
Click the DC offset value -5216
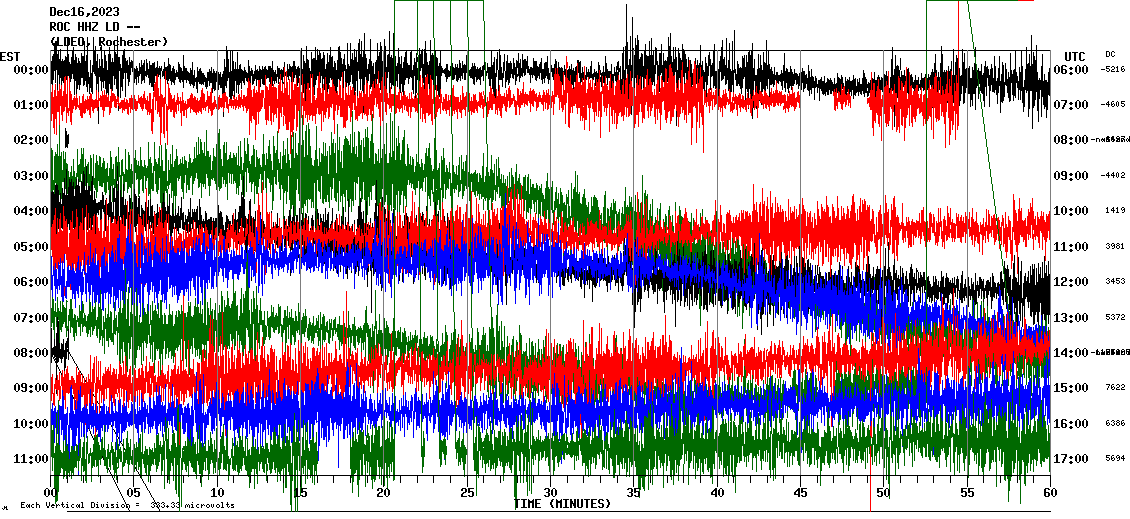[x=1113, y=70]
